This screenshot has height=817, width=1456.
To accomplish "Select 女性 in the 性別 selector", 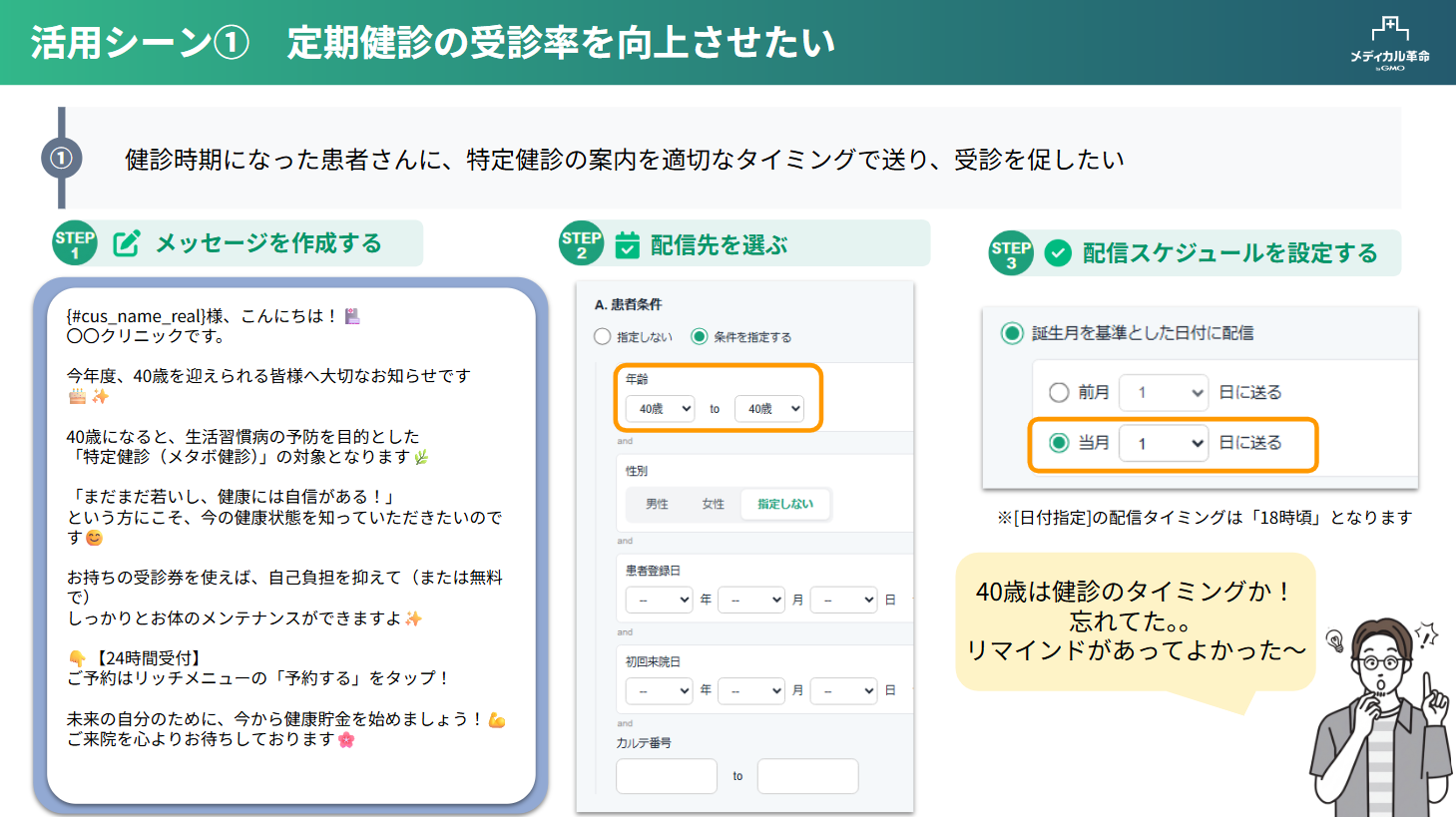I will pos(713,505).
